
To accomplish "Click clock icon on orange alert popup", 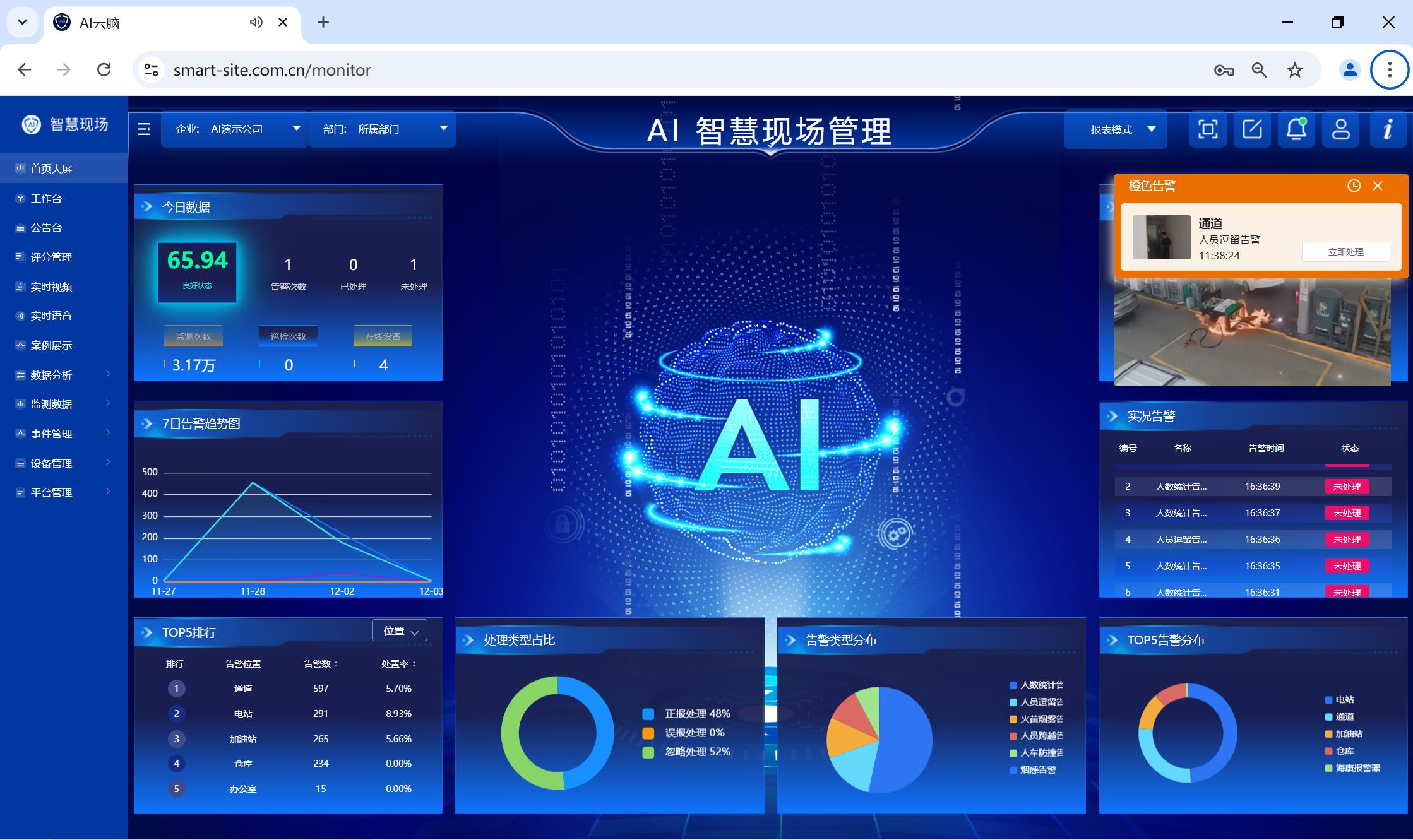I will (1354, 186).
